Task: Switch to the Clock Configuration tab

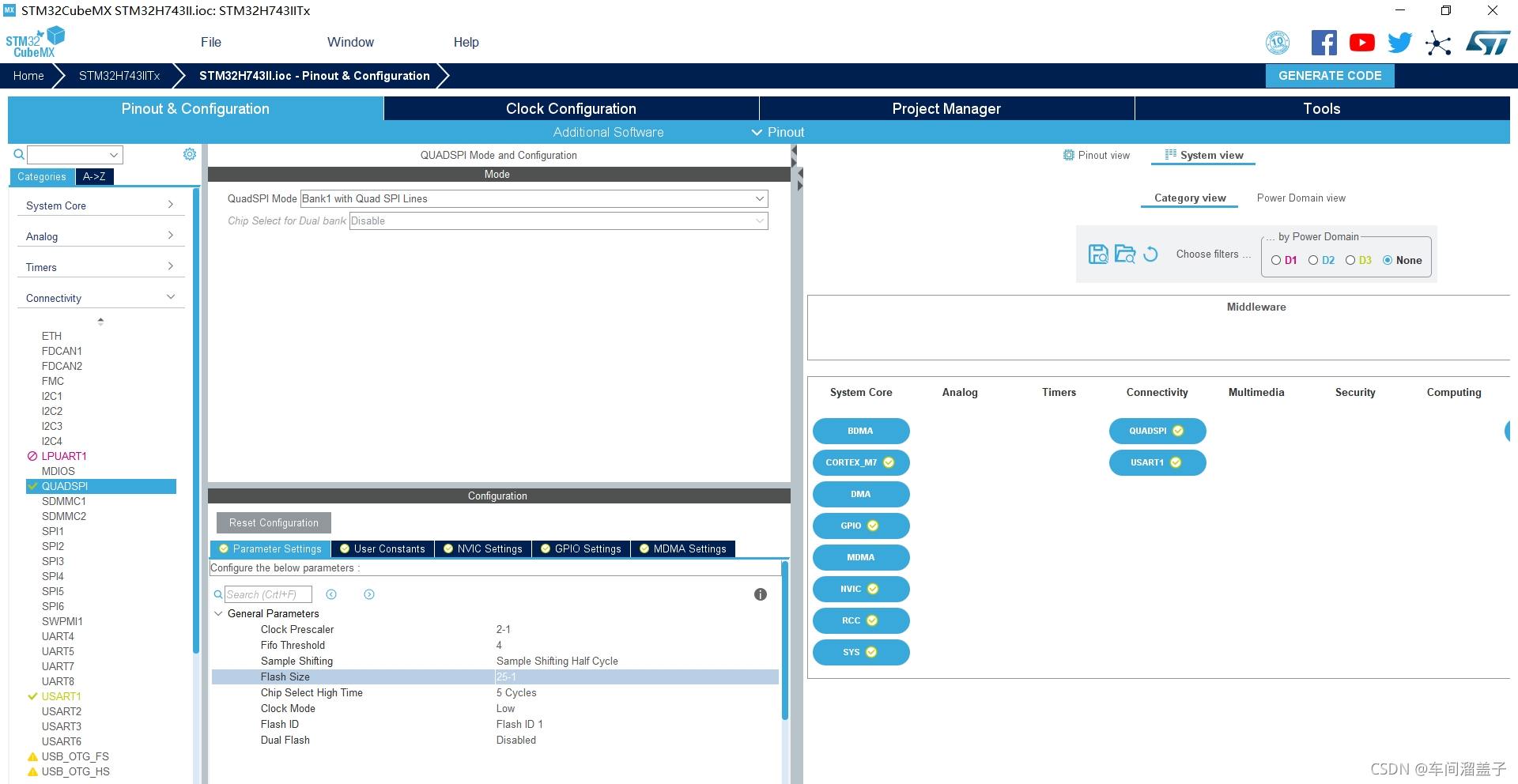Action: tap(571, 108)
